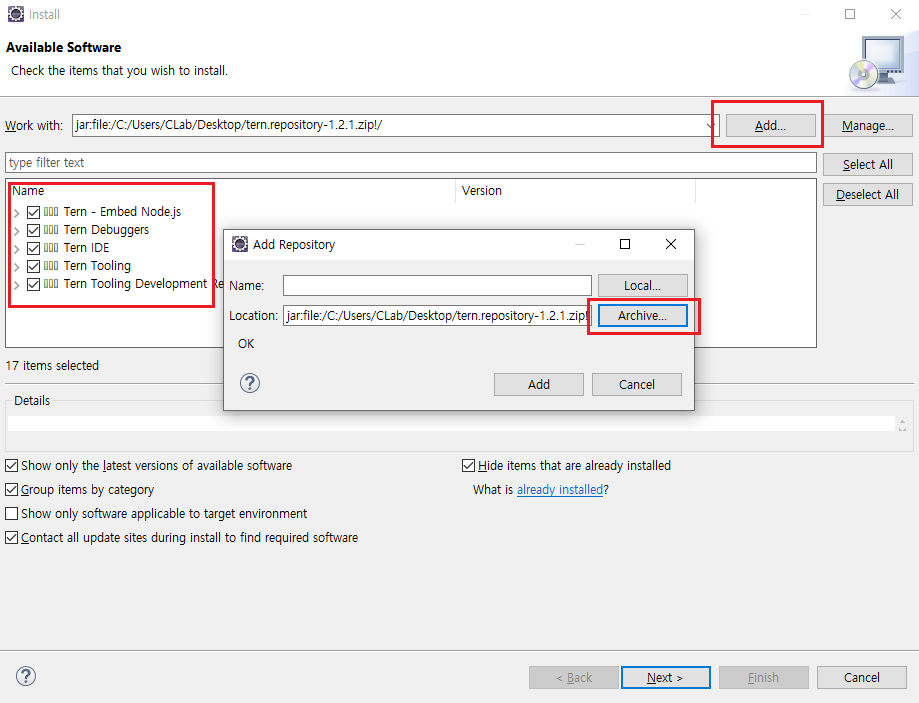The height and width of the screenshot is (703, 919).
Task: Click the help icon in Install window footer
Action: 26,676
